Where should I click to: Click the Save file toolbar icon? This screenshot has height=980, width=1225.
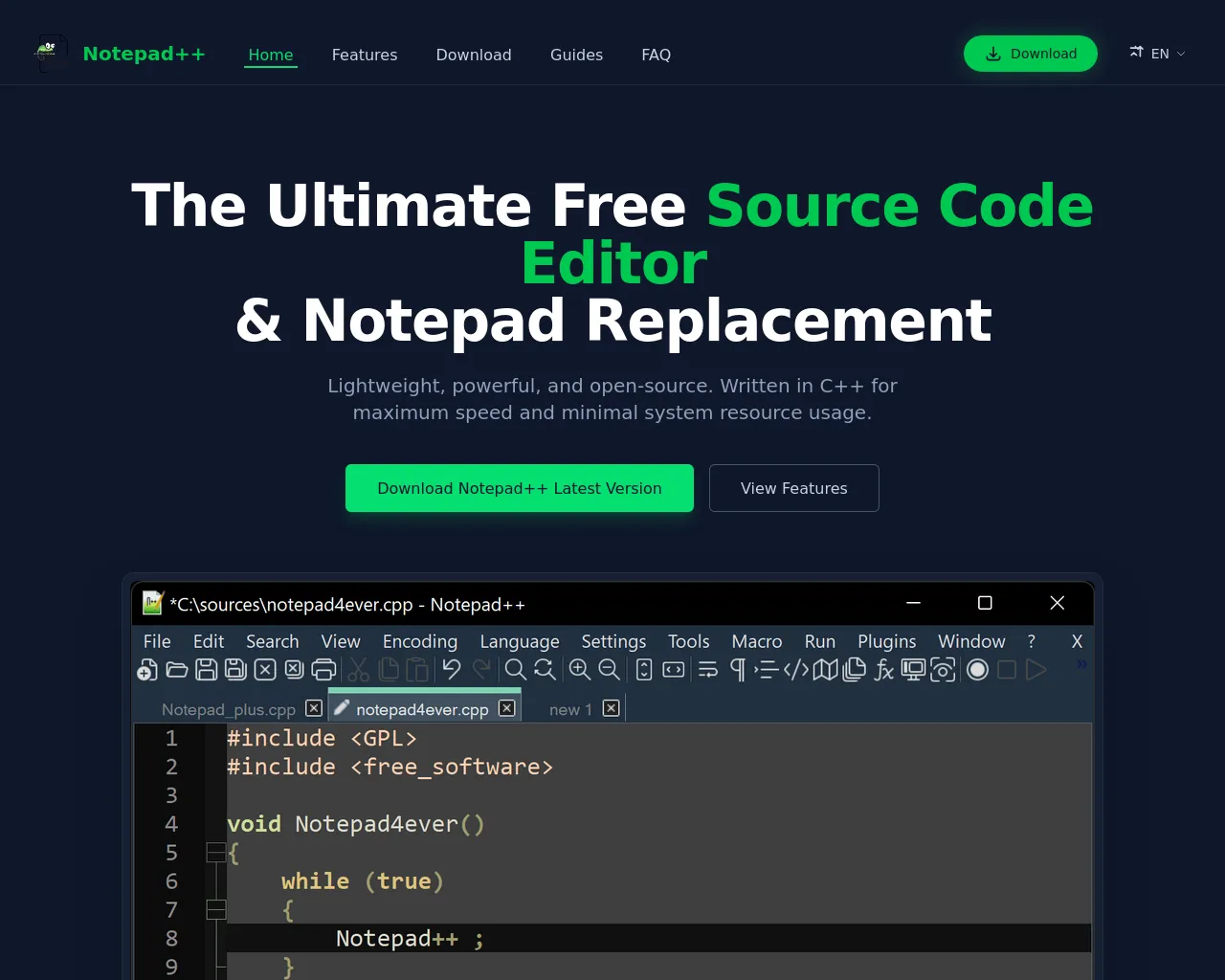207,670
